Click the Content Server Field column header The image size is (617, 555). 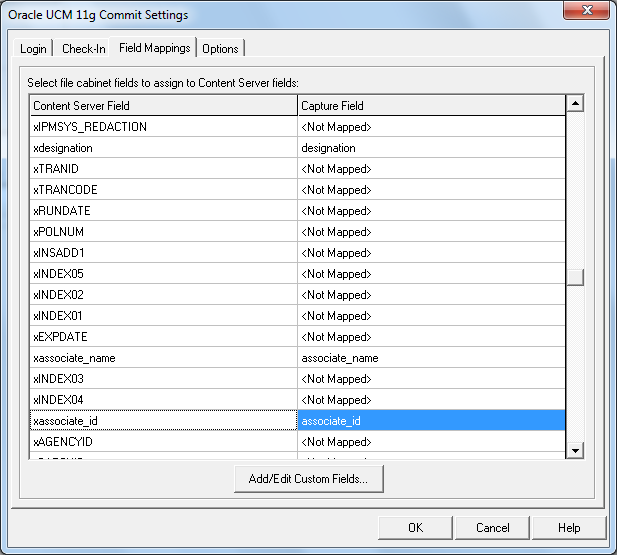coord(163,105)
